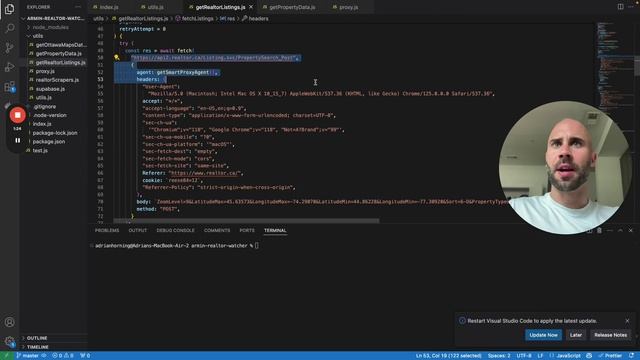Open the Extensions view icon
This screenshot has height=360, width=640.
coord(9,87)
